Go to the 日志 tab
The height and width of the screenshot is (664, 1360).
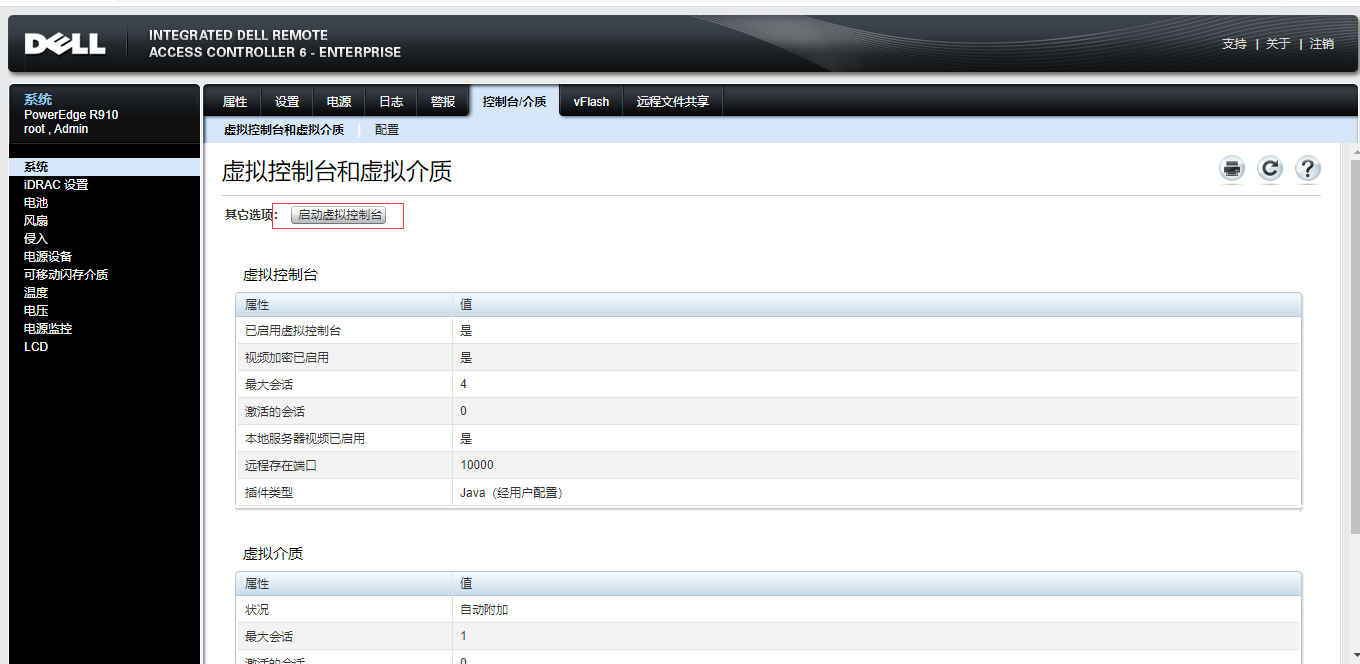click(x=391, y=102)
